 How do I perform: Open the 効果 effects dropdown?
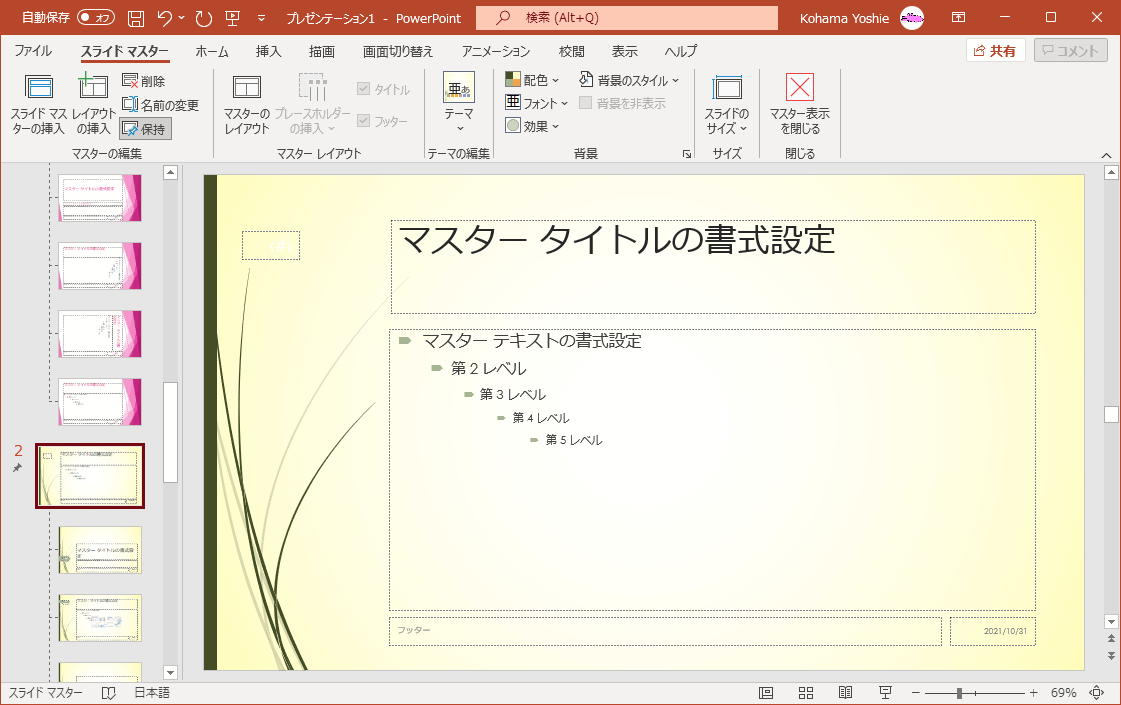[532, 126]
